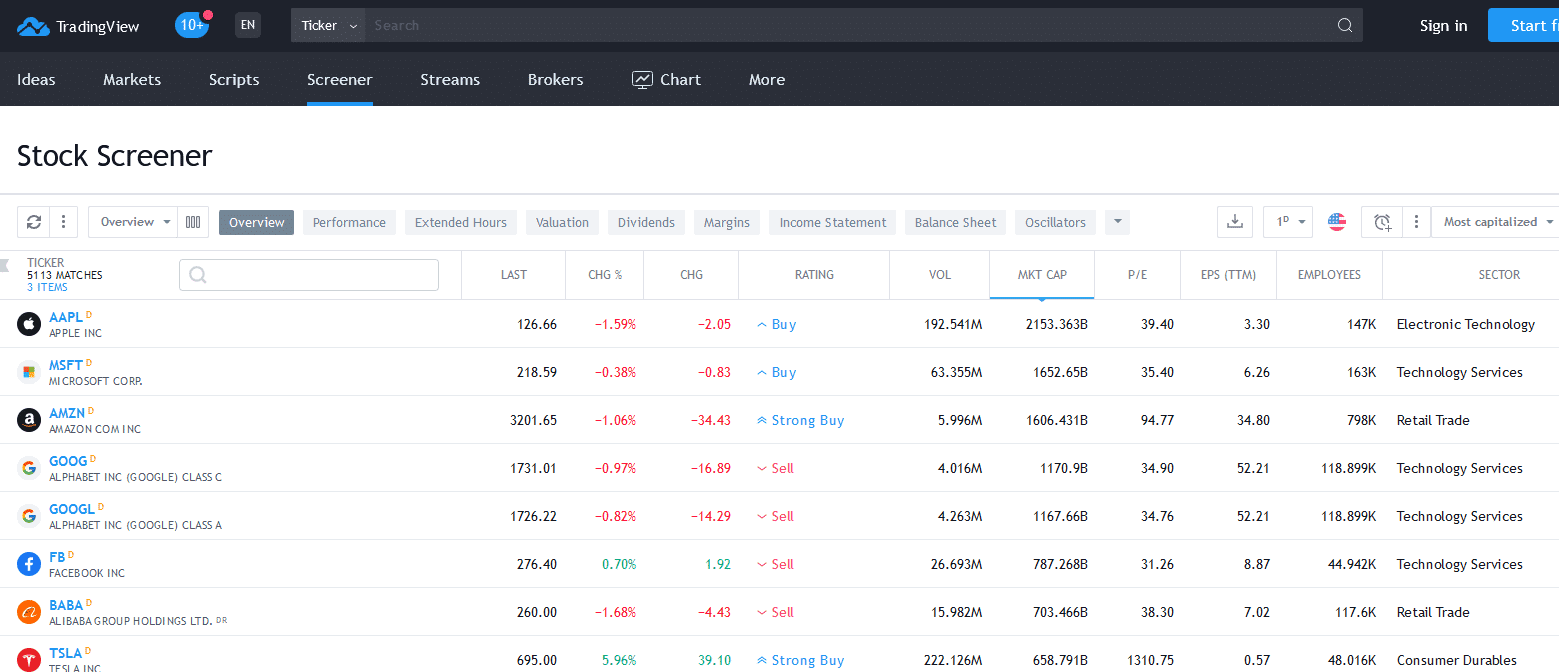Switch to the Income Statement tab
The width and height of the screenshot is (1559, 672).
tap(833, 222)
